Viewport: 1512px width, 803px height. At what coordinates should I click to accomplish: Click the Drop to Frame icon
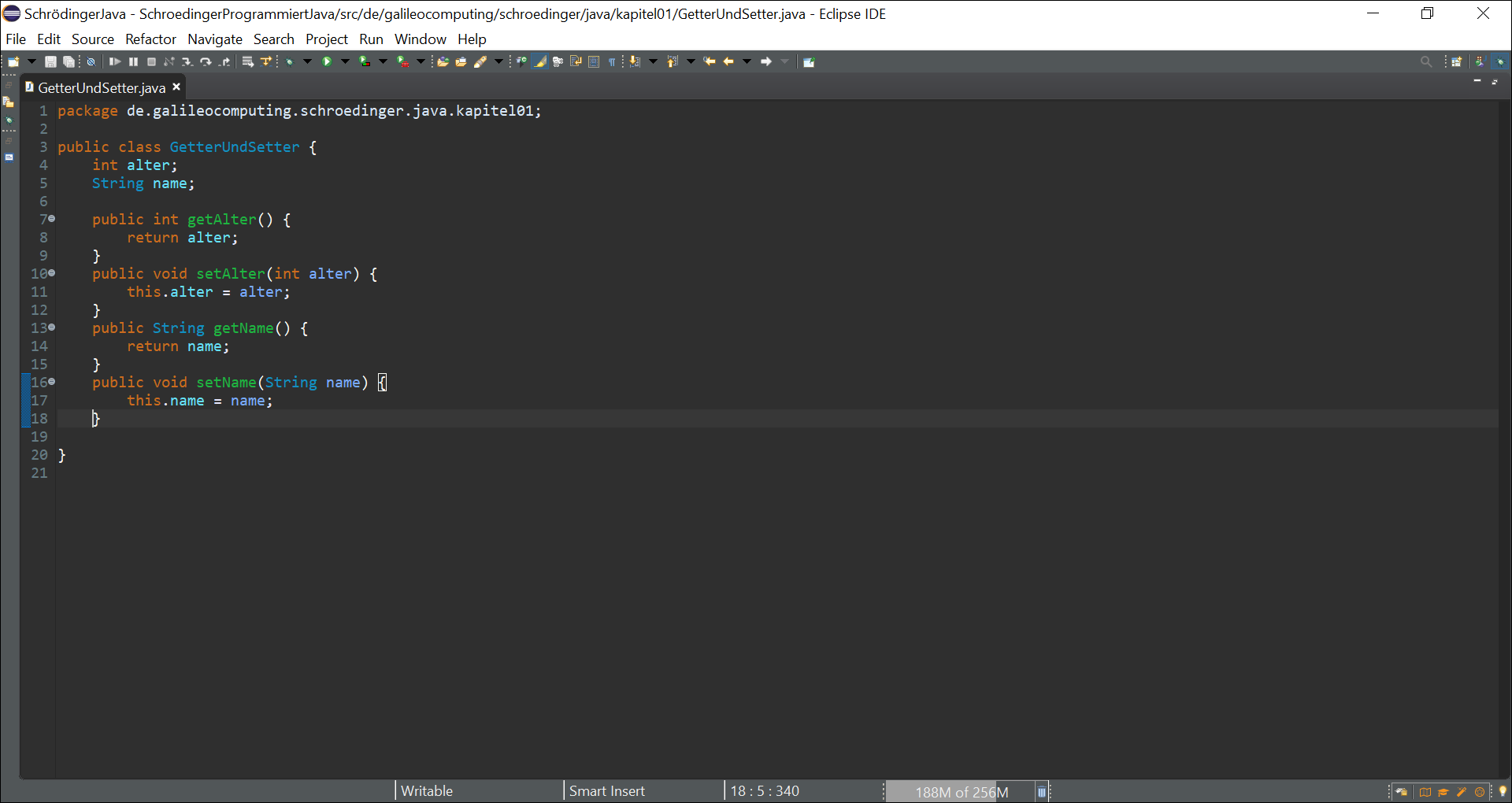[247, 61]
